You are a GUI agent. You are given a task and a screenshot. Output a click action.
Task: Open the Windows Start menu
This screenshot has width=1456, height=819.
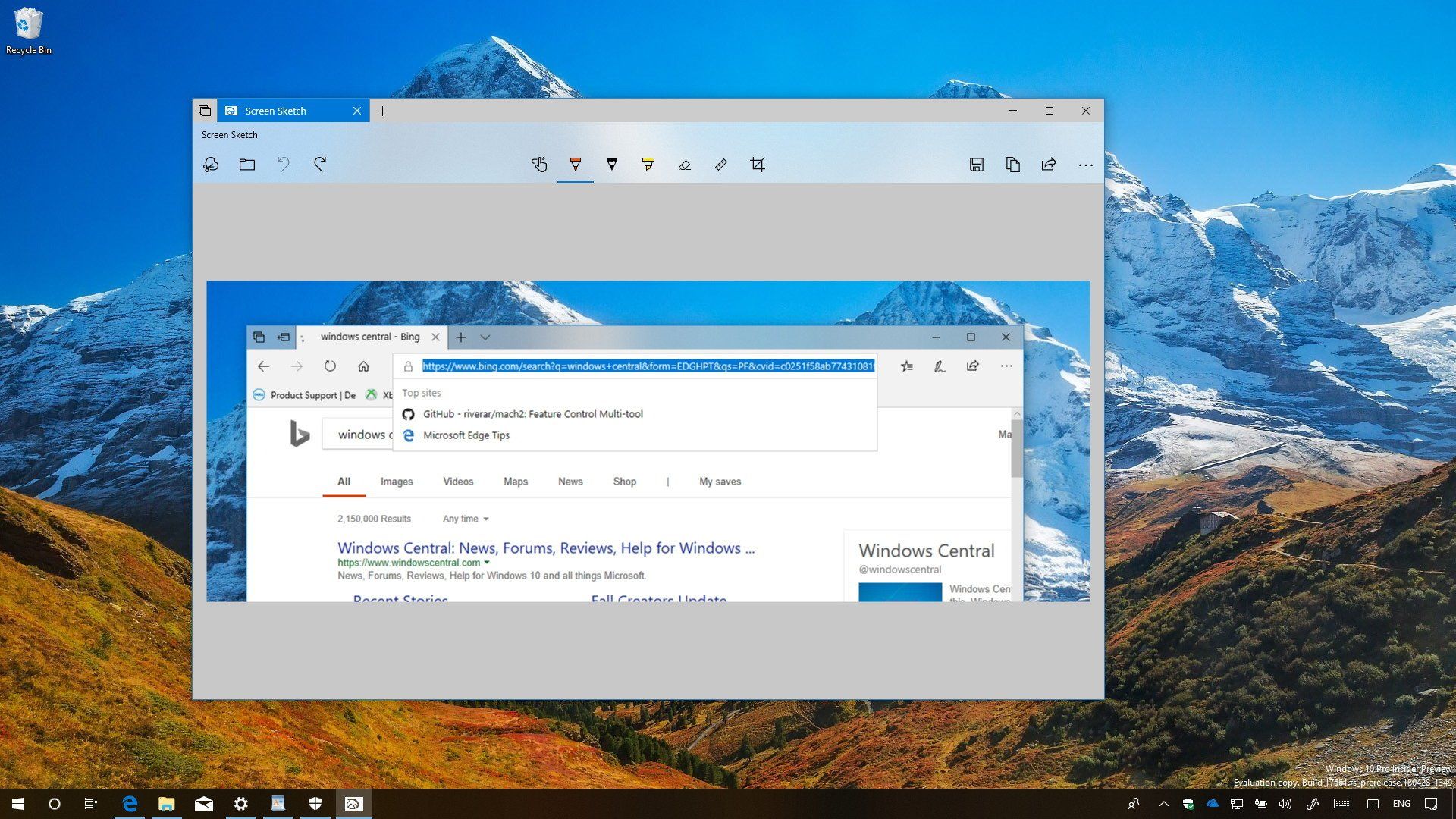[18, 804]
